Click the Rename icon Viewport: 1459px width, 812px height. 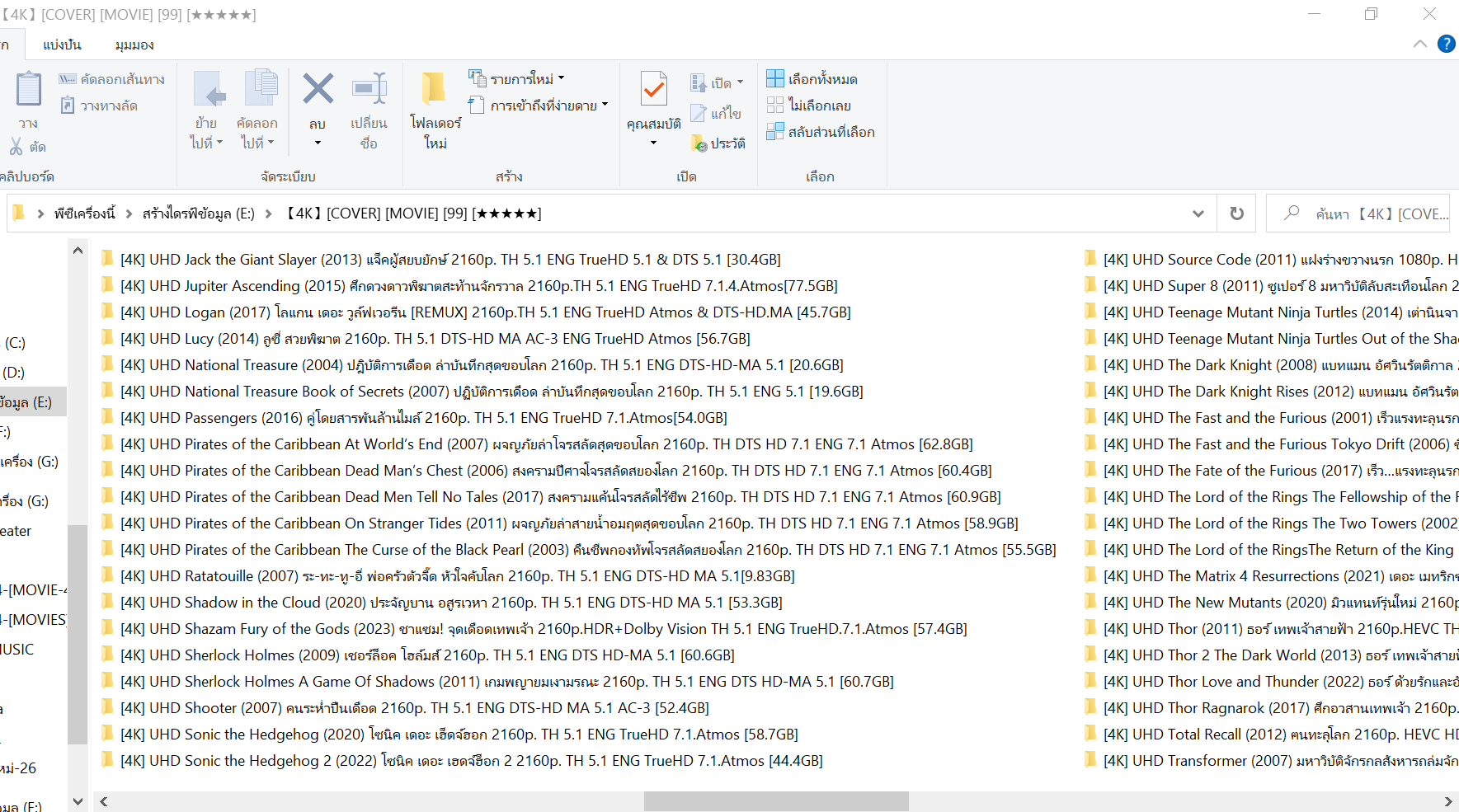pyautogui.click(x=369, y=88)
